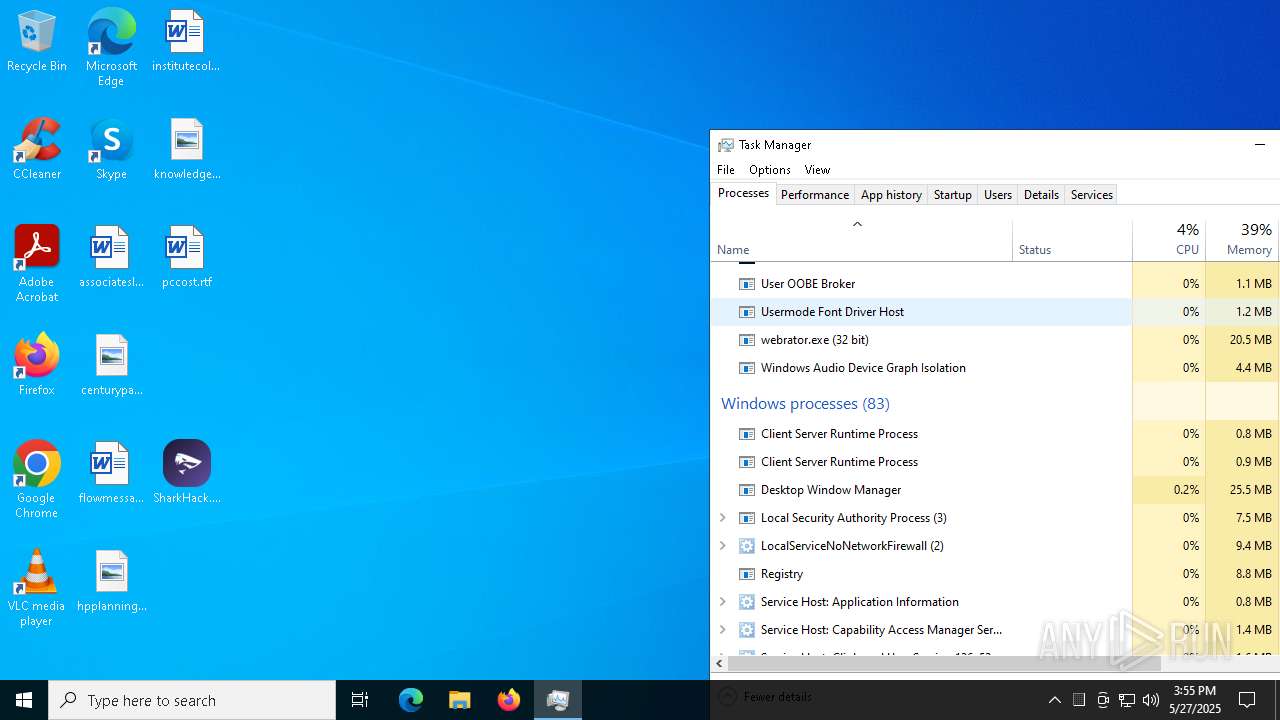Sort processes by Name column

(861, 240)
